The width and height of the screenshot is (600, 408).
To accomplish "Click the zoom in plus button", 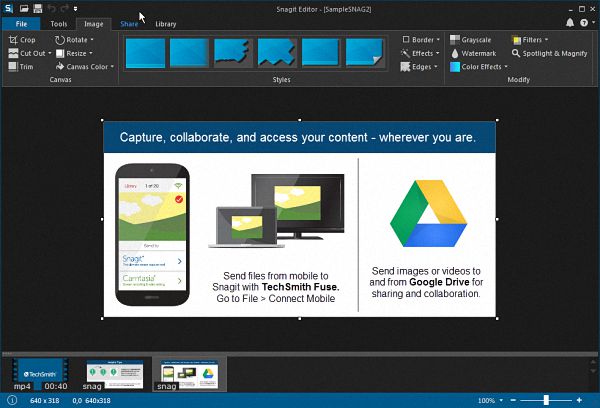I will [x=579, y=399].
